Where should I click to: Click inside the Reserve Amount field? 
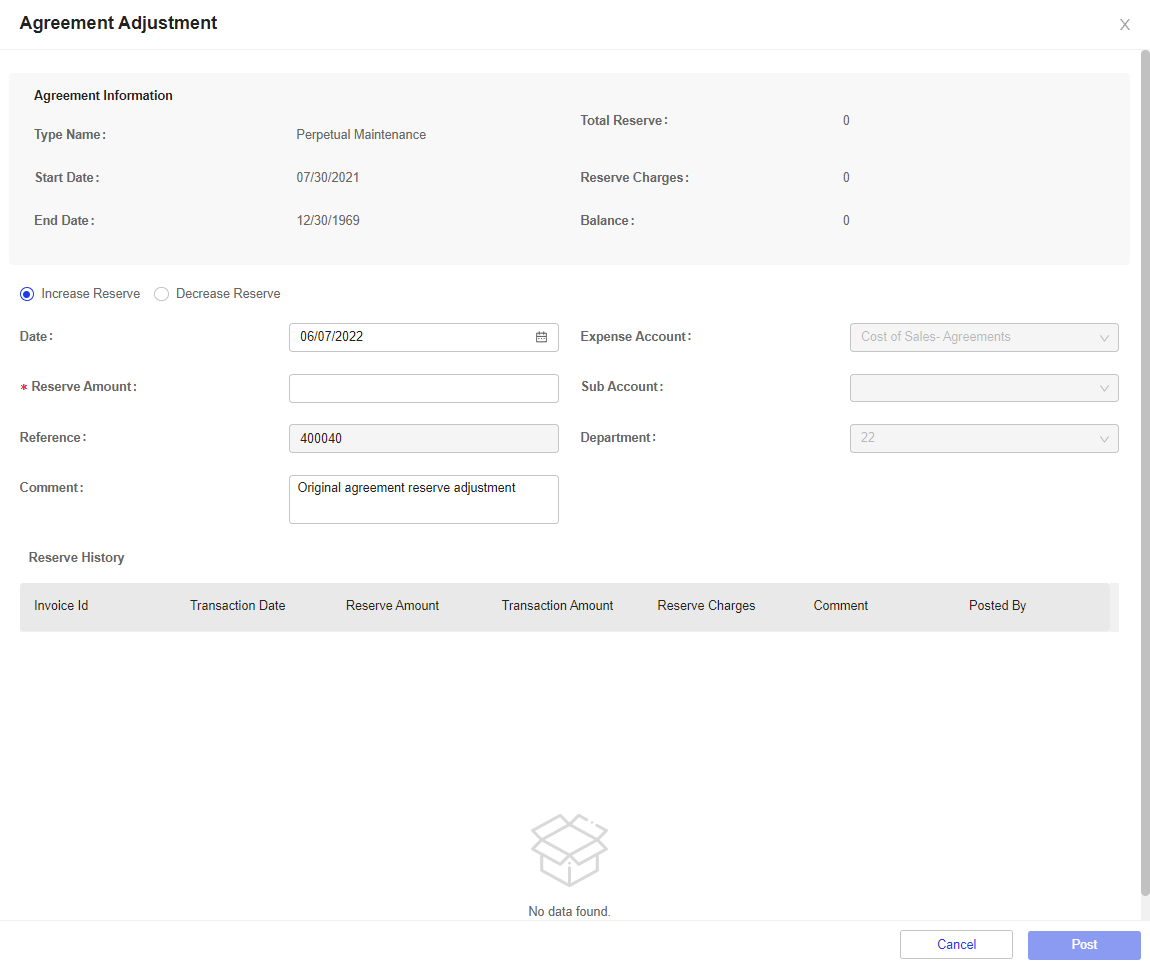point(423,388)
